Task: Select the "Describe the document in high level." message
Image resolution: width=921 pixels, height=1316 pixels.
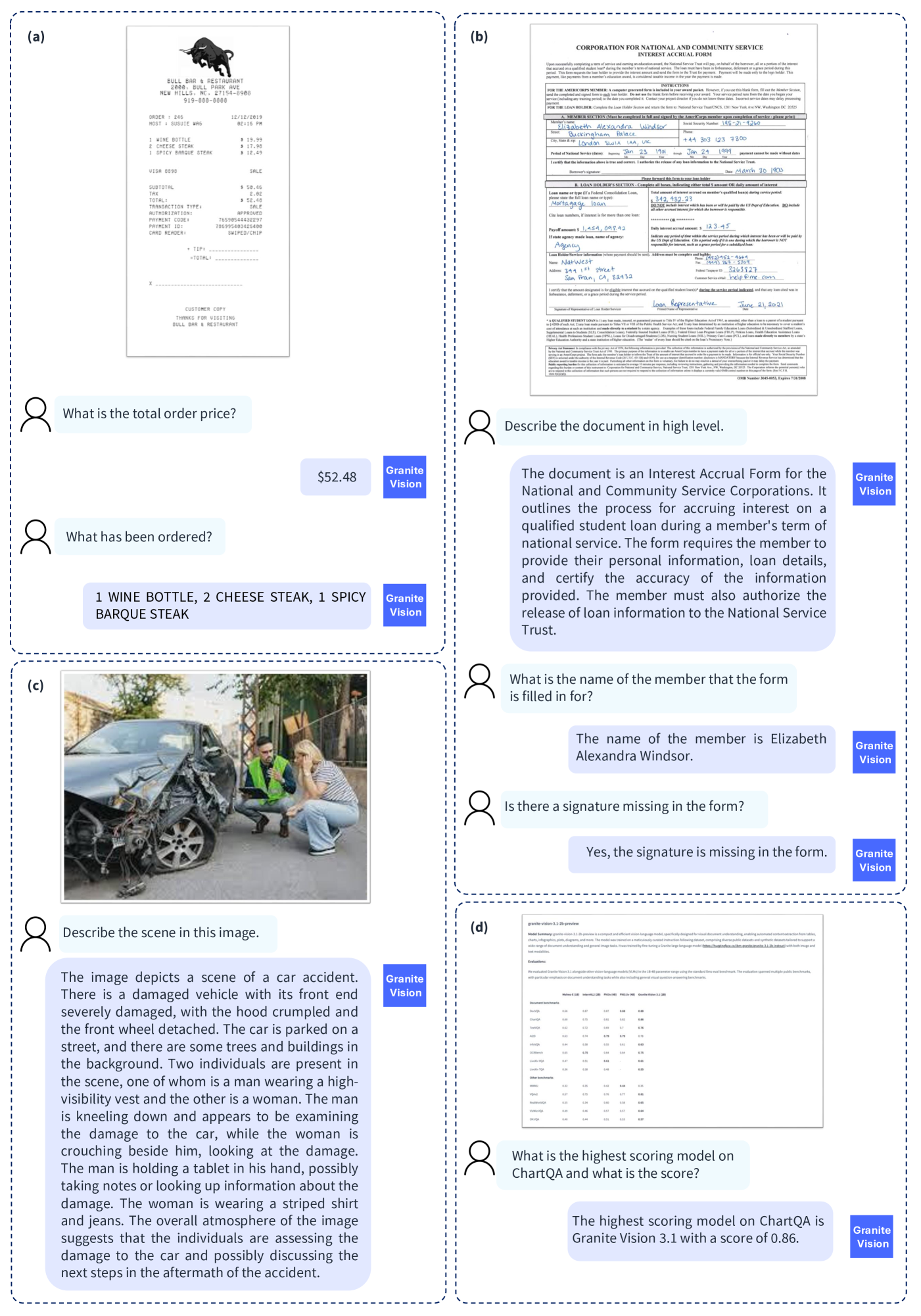Action: point(621,427)
